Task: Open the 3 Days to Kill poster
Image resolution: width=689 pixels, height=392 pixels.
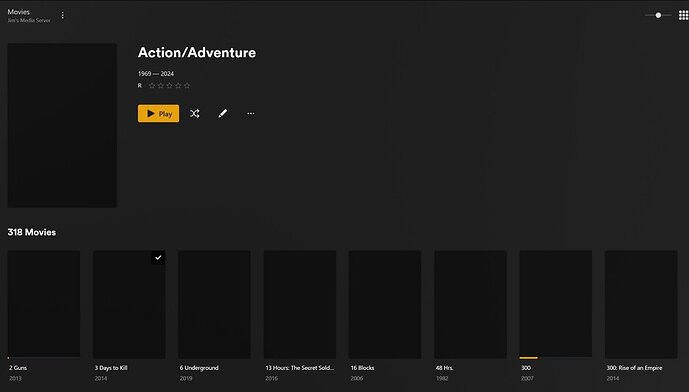Action: (x=129, y=305)
